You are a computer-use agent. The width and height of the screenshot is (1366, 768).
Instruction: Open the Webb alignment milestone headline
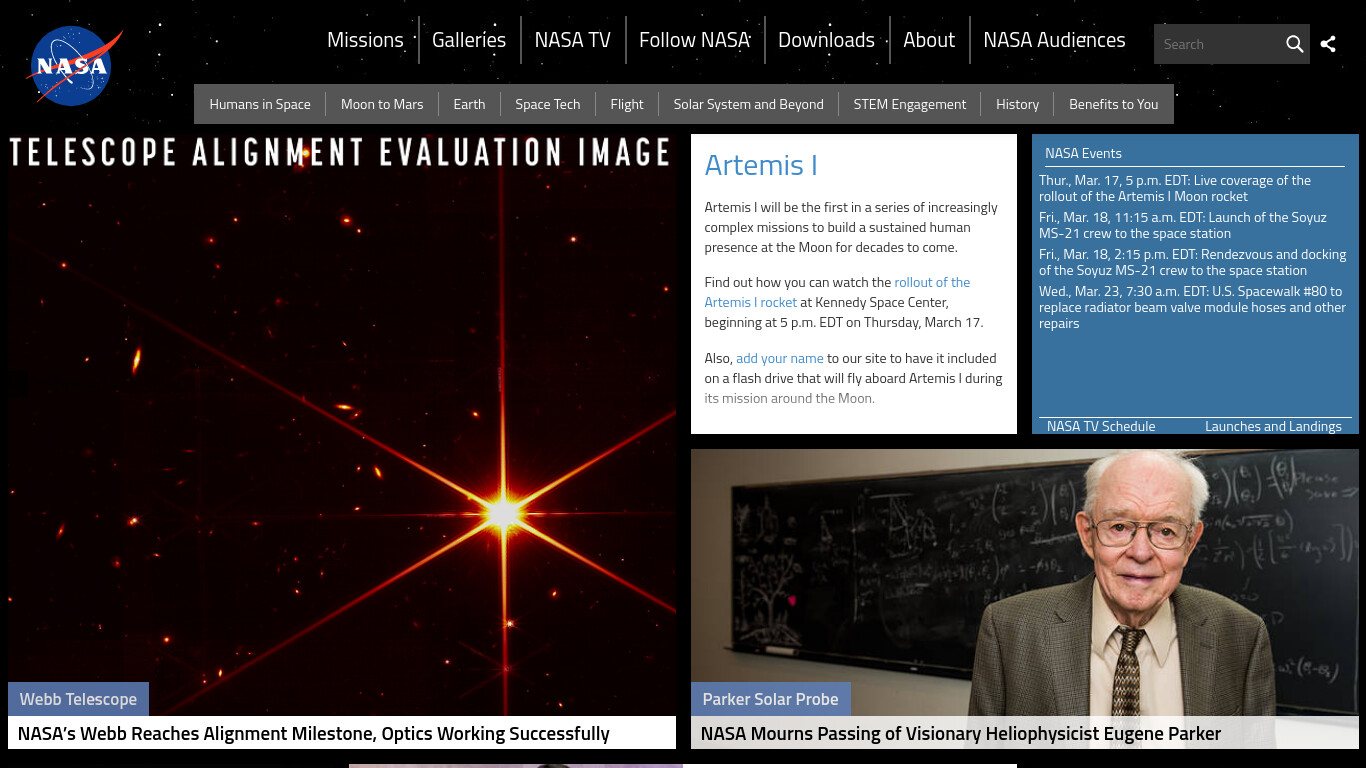(x=314, y=733)
